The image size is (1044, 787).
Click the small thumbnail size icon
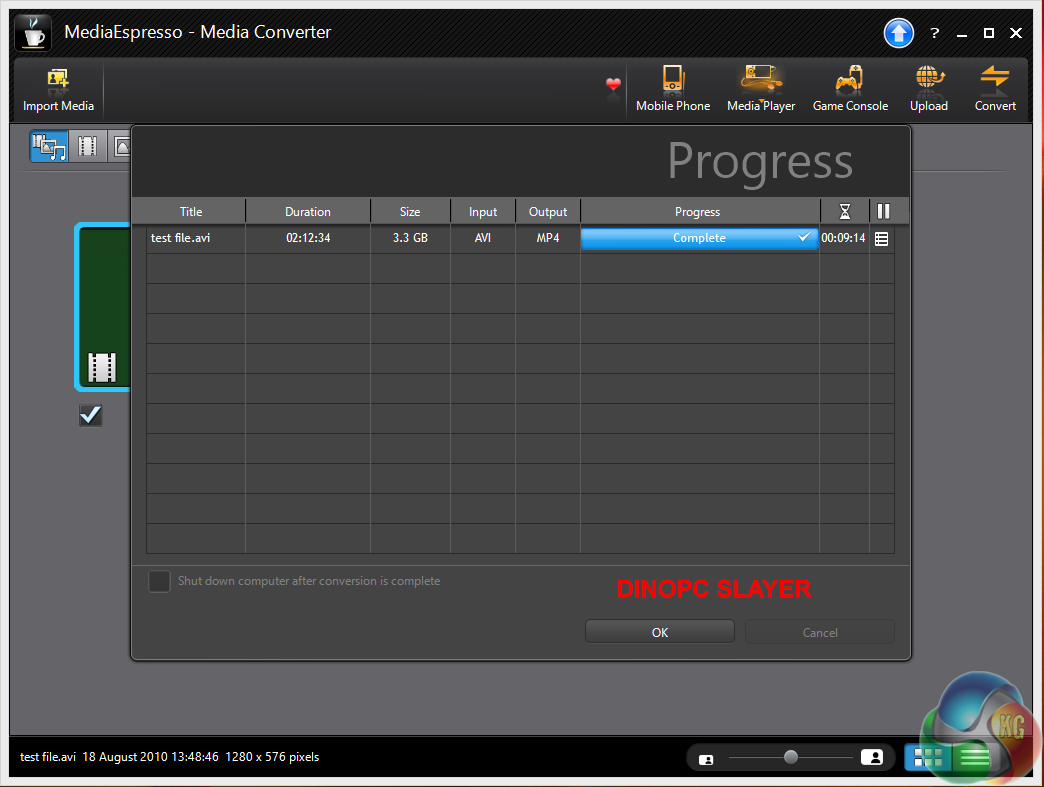pyautogui.click(x=706, y=759)
